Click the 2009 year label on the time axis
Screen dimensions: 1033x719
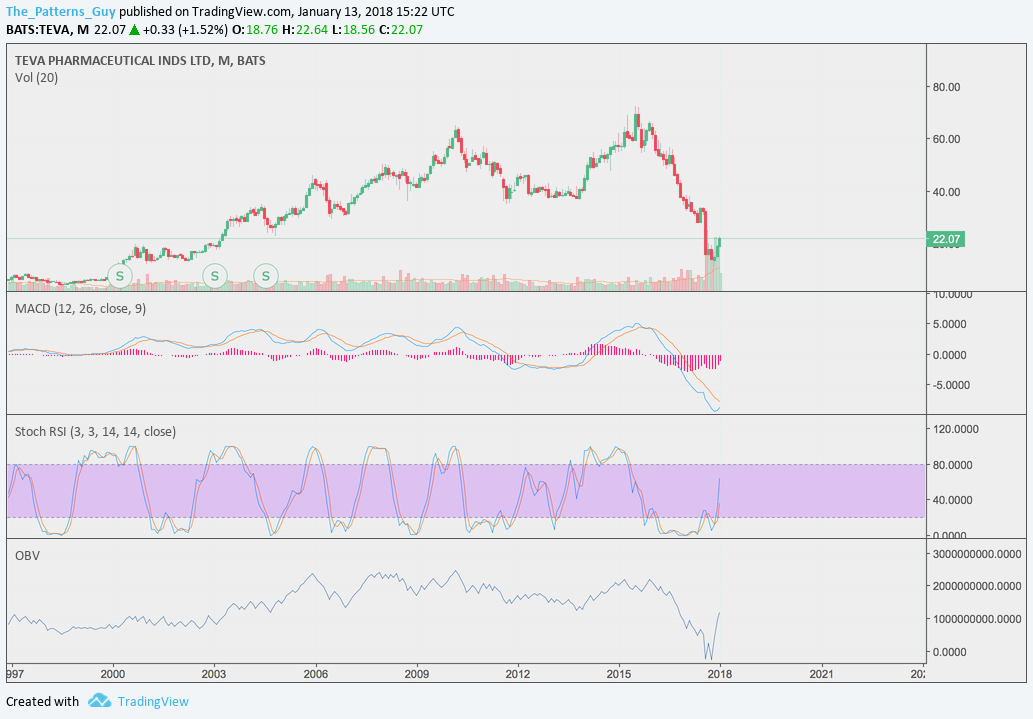click(x=417, y=674)
